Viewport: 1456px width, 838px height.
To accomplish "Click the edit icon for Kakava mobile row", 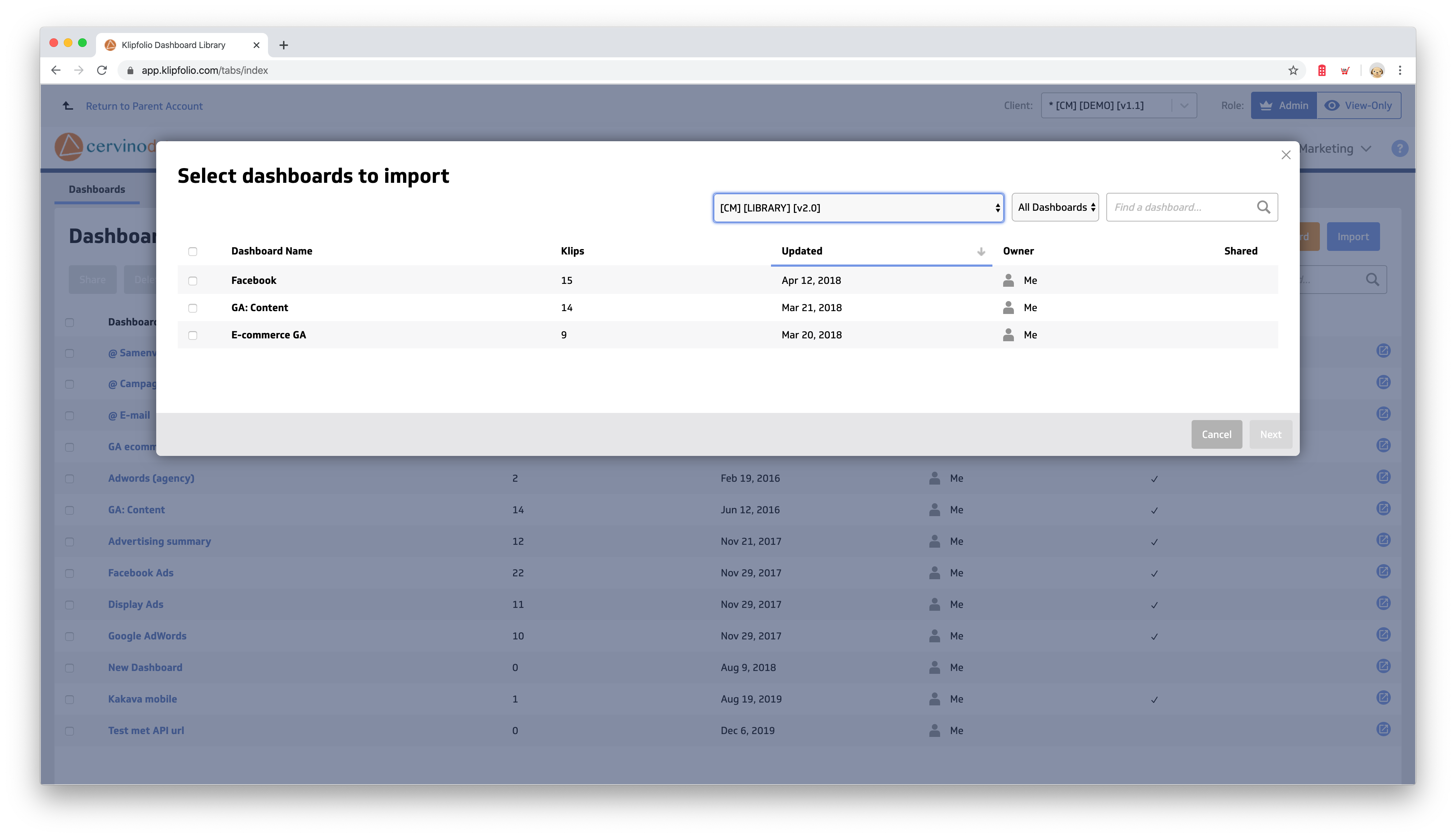I will coord(1383,698).
